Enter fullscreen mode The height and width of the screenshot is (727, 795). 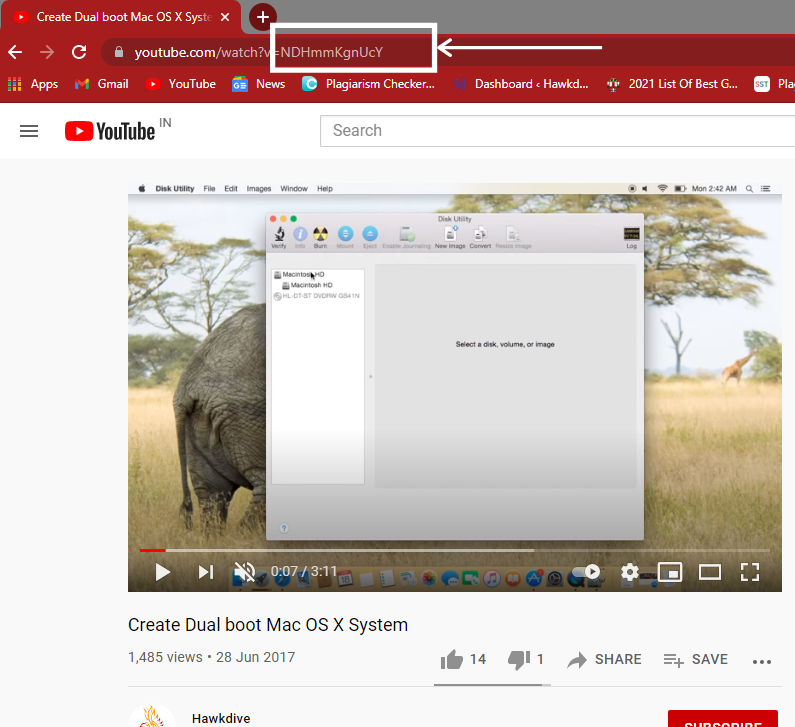pos(750,572)
